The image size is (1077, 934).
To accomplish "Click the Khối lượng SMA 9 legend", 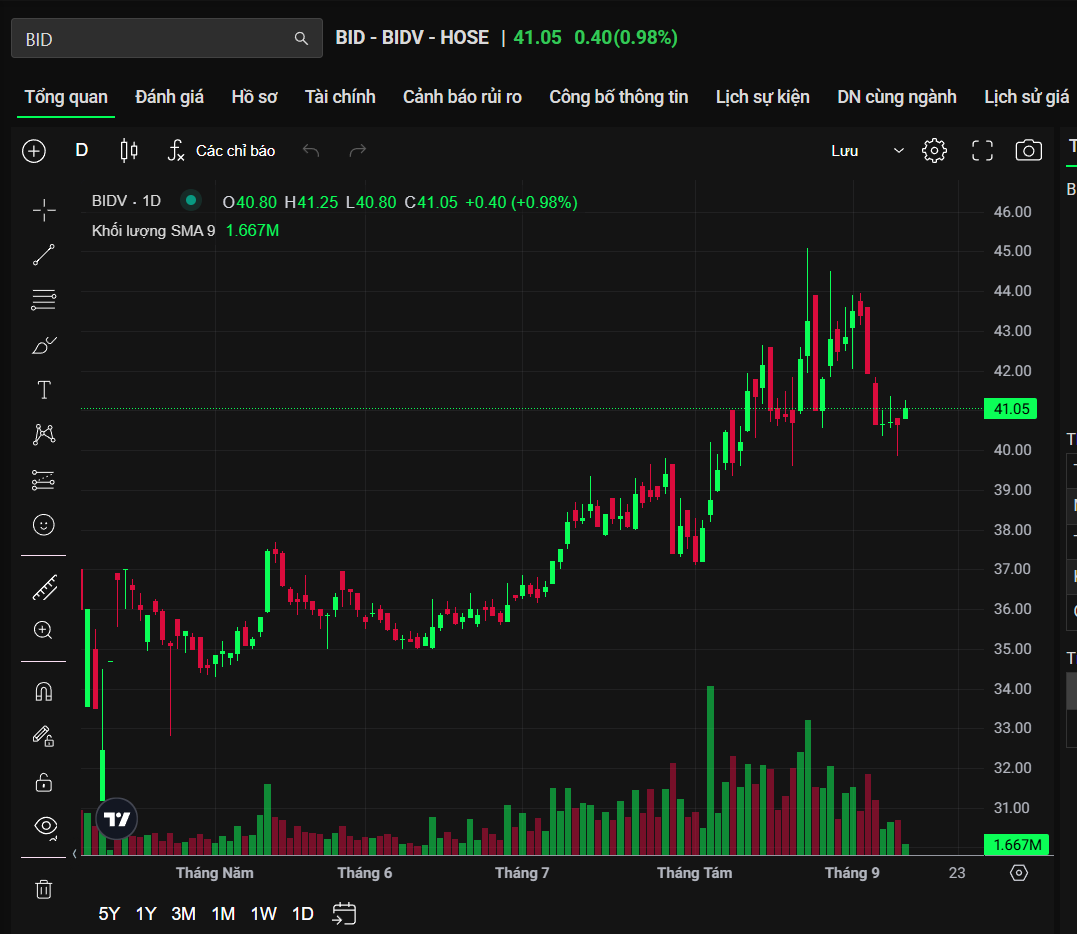I will (x=153, y=231).
